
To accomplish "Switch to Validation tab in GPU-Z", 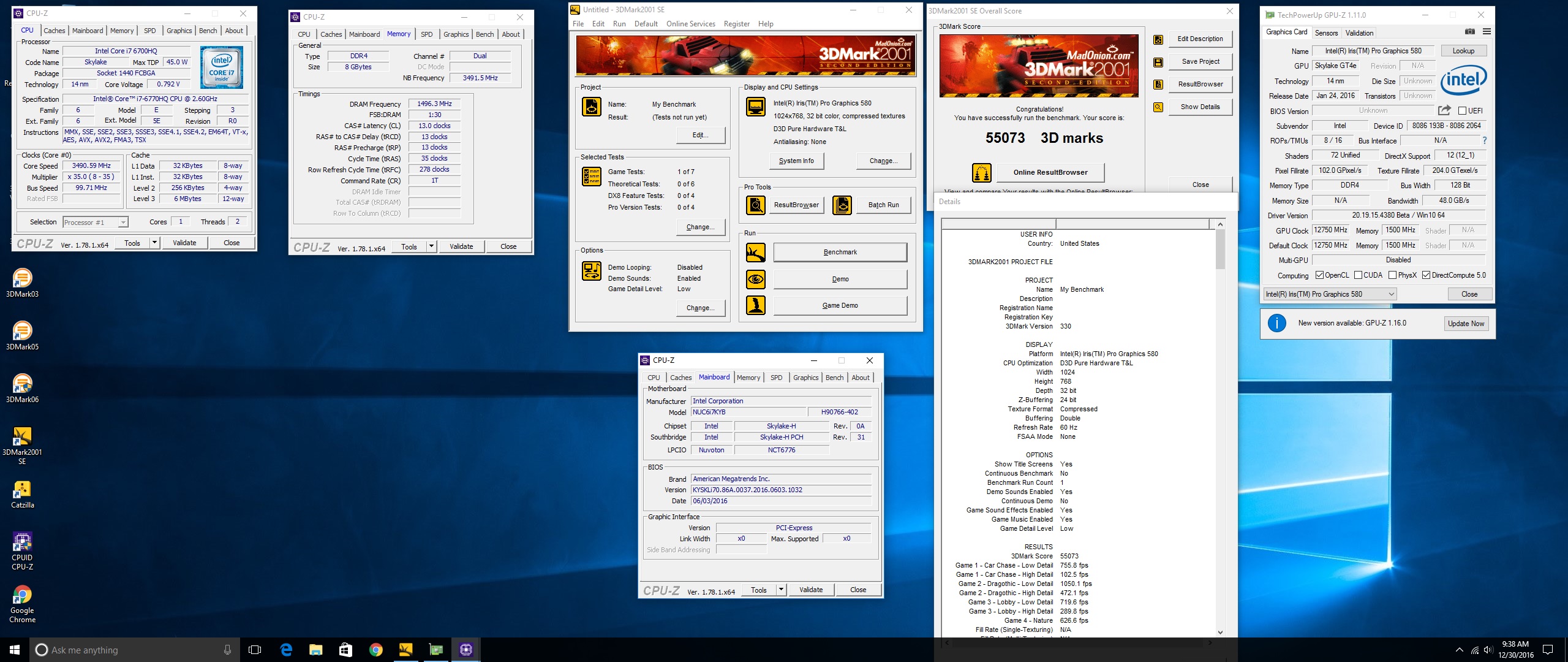I will (x=1359, y=33).
